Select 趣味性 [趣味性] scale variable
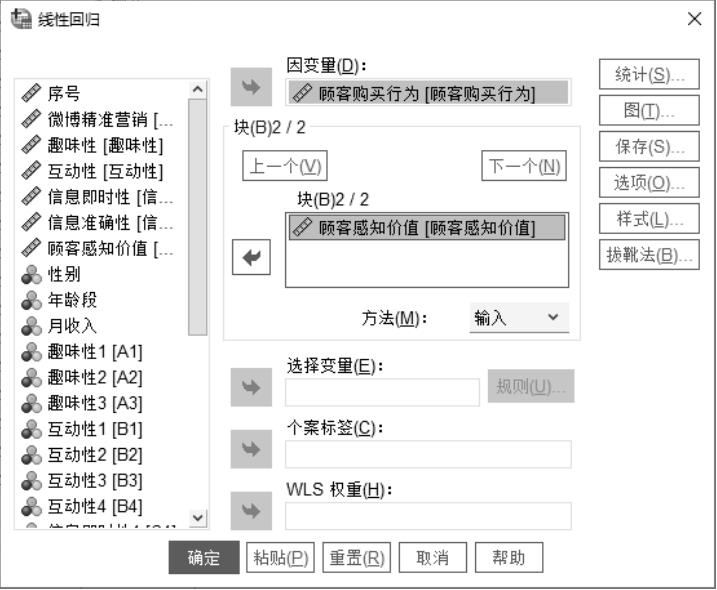Viewport: 717px width, 590px height. pyautogui.click(x=103, y=145)
